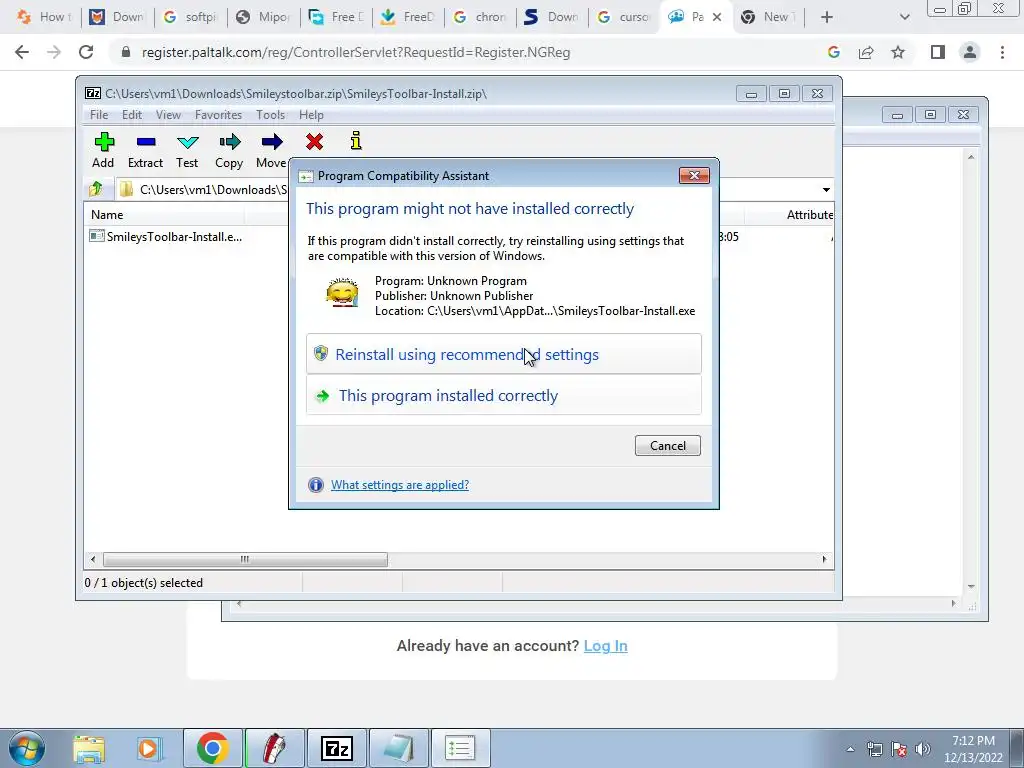Viewport: 1024px width, 768px height.
Task: Open Windows Start menu
Action: (26, 748)
